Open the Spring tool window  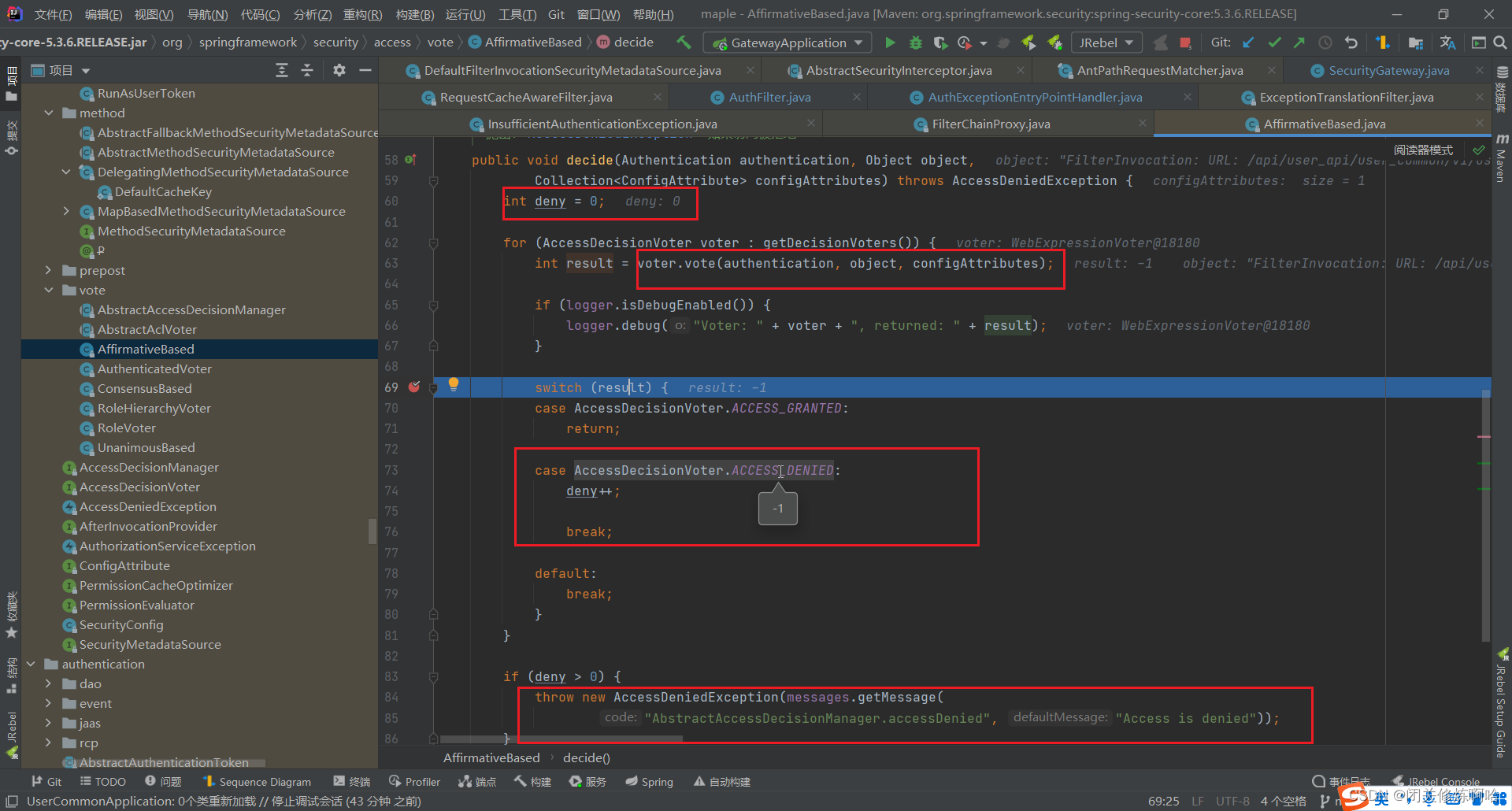[x=650, y=782]
